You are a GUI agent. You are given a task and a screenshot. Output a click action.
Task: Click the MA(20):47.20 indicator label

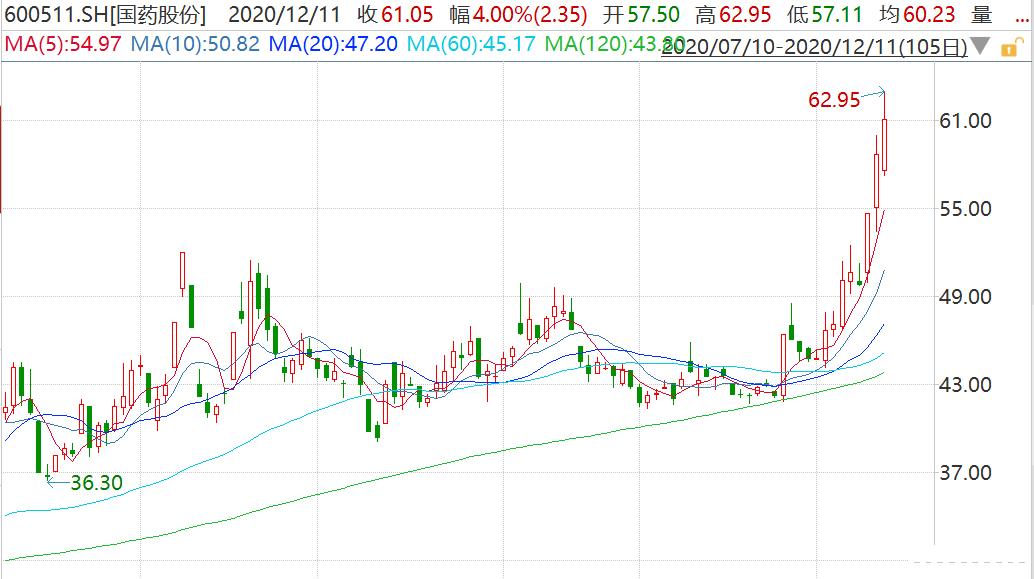click(333, 44)
